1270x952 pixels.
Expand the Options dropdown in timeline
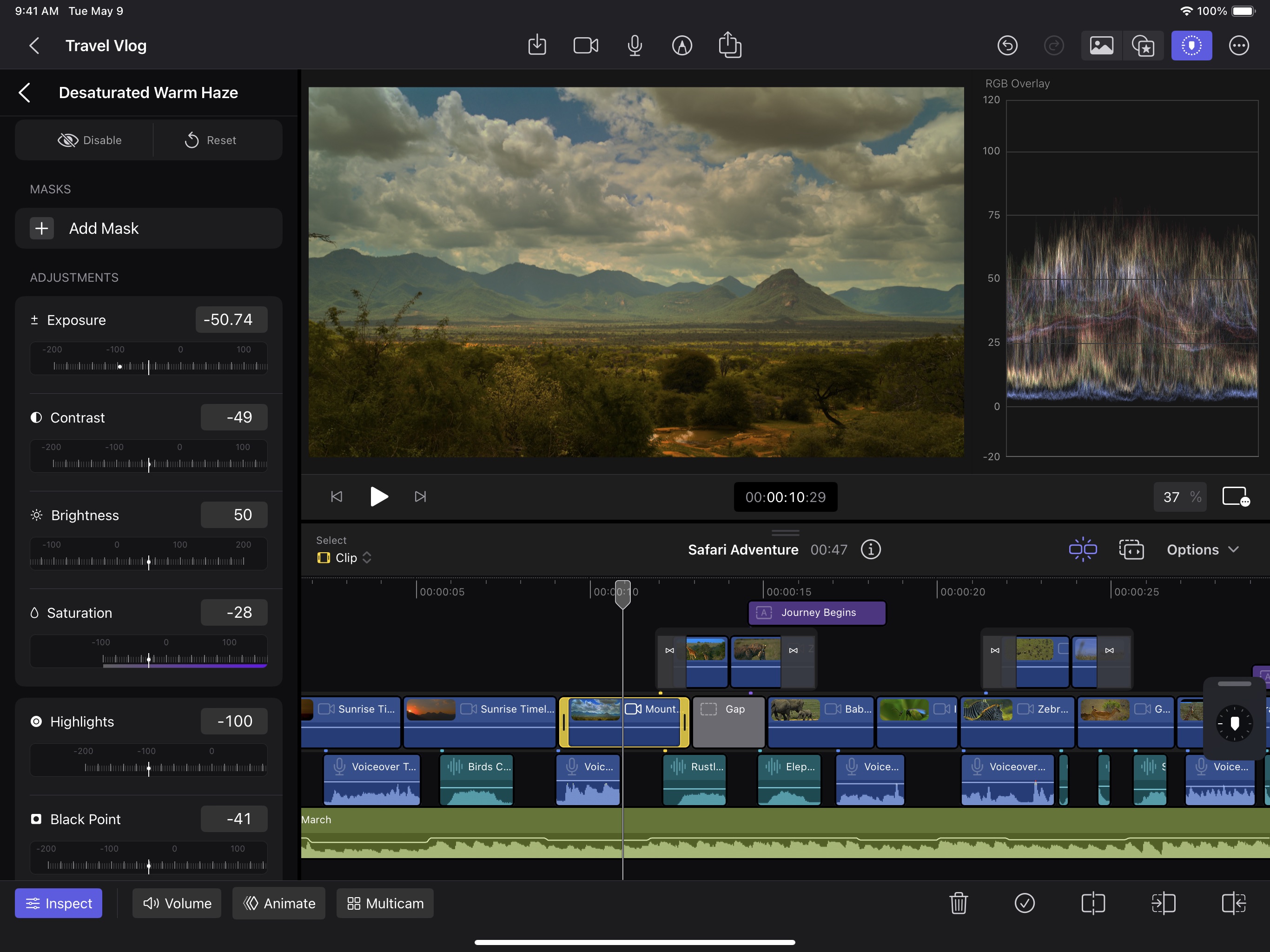[x=1203, y=549]
